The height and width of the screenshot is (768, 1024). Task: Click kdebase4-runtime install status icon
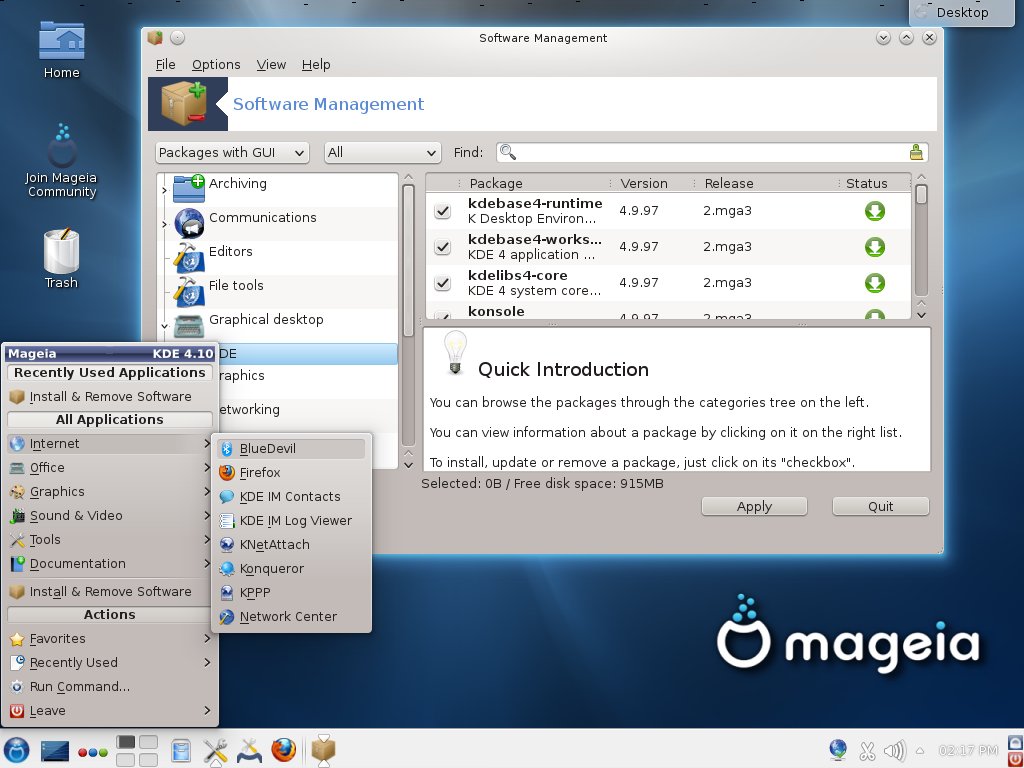point(874,211)
